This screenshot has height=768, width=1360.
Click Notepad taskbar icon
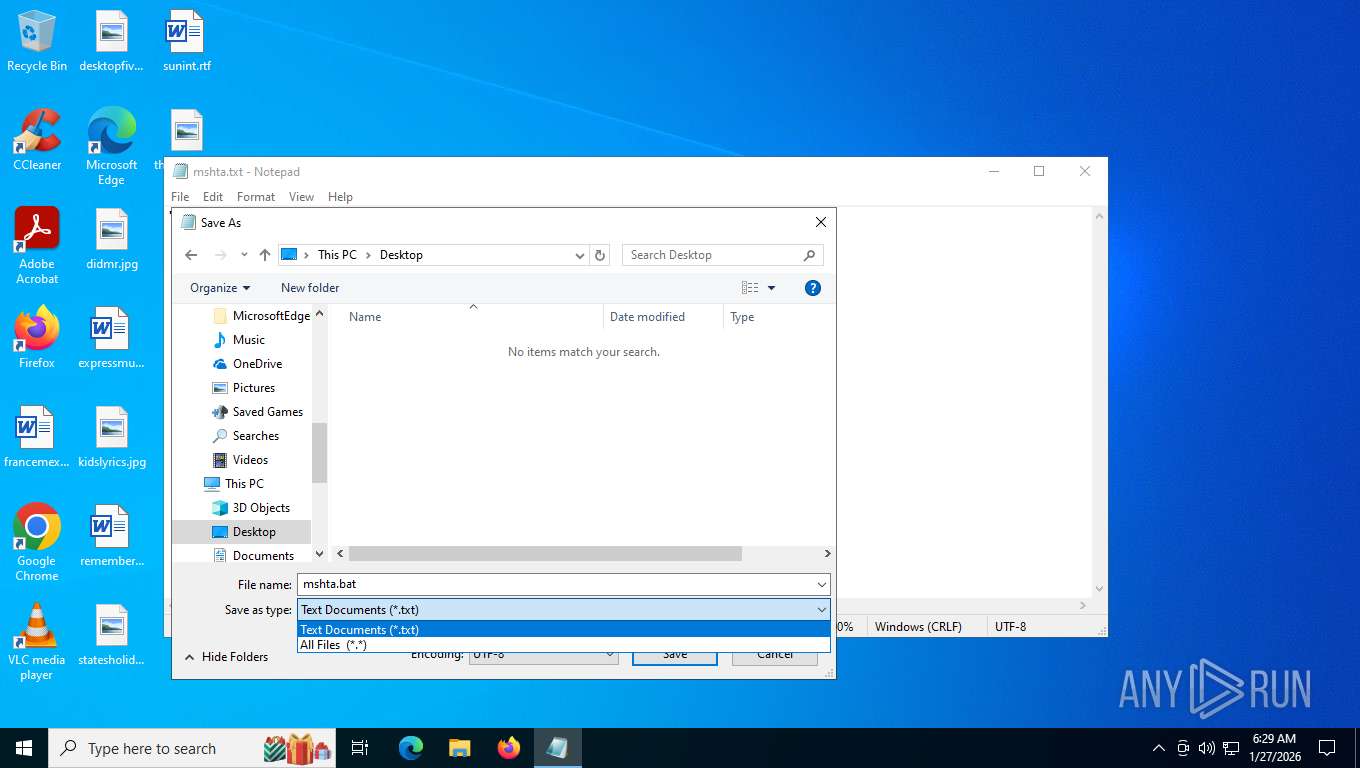tap(557, 748)
